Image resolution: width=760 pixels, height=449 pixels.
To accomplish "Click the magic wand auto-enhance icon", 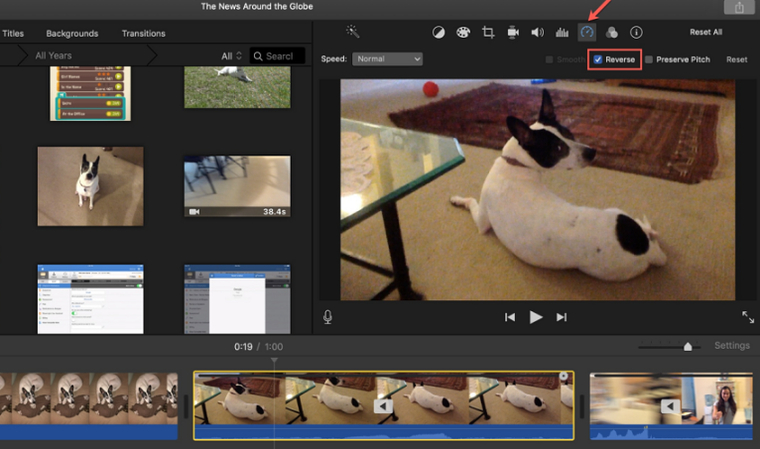I will 352,32.
